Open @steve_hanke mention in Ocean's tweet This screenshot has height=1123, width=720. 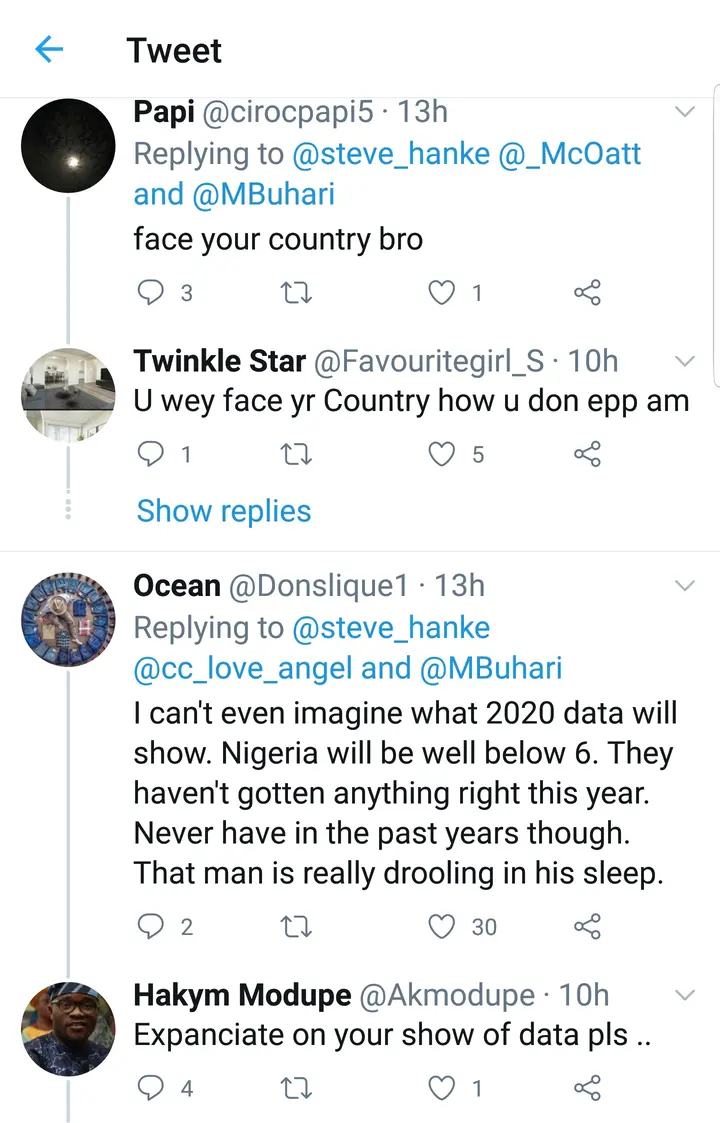(x=391, y=628)
